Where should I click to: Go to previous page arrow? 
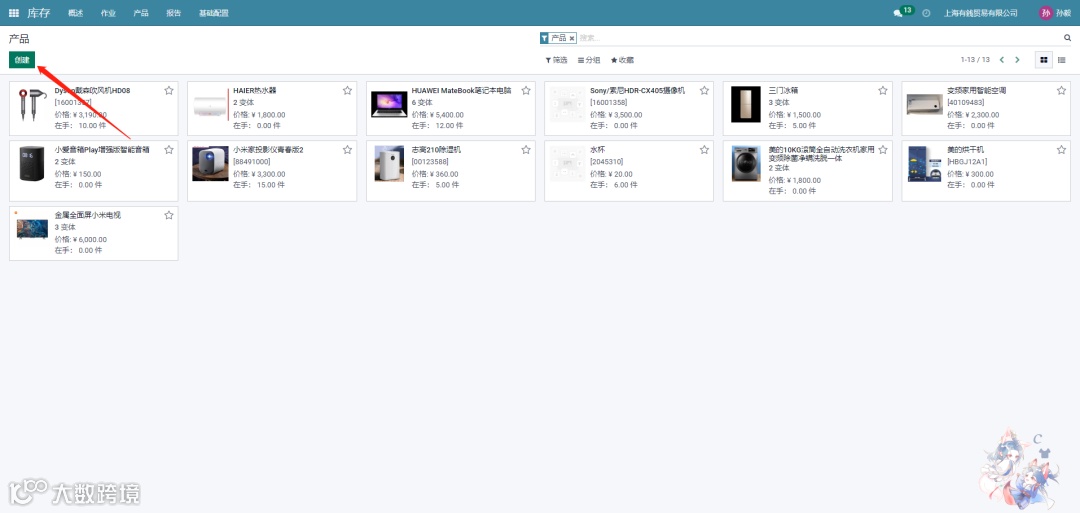pyautogui.click(x=1001, y=60)
